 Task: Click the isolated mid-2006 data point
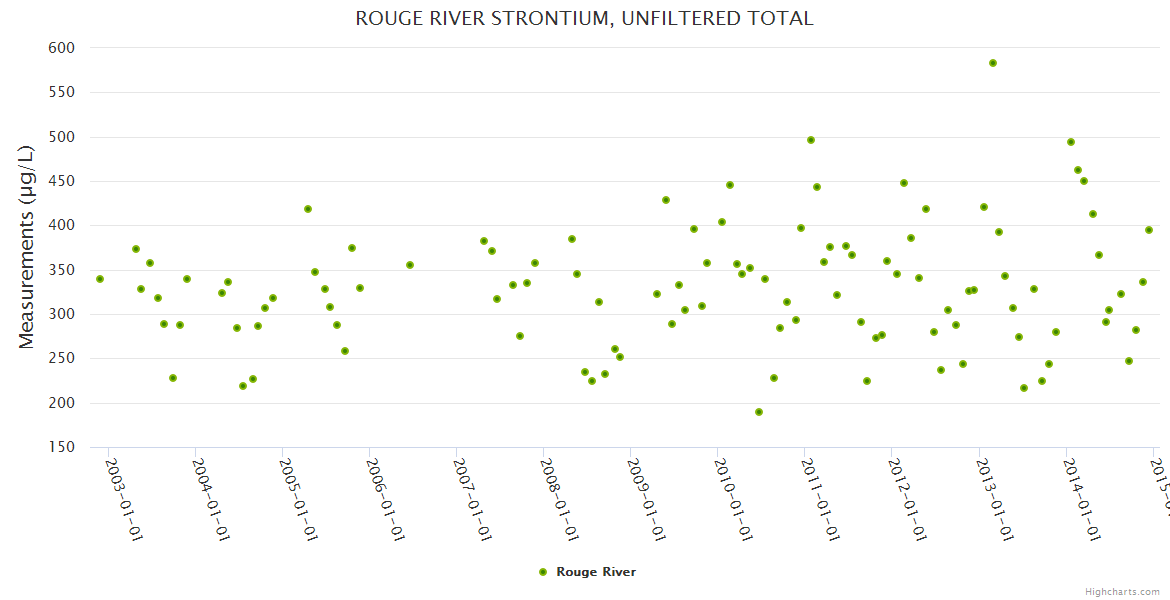[410, 265]
